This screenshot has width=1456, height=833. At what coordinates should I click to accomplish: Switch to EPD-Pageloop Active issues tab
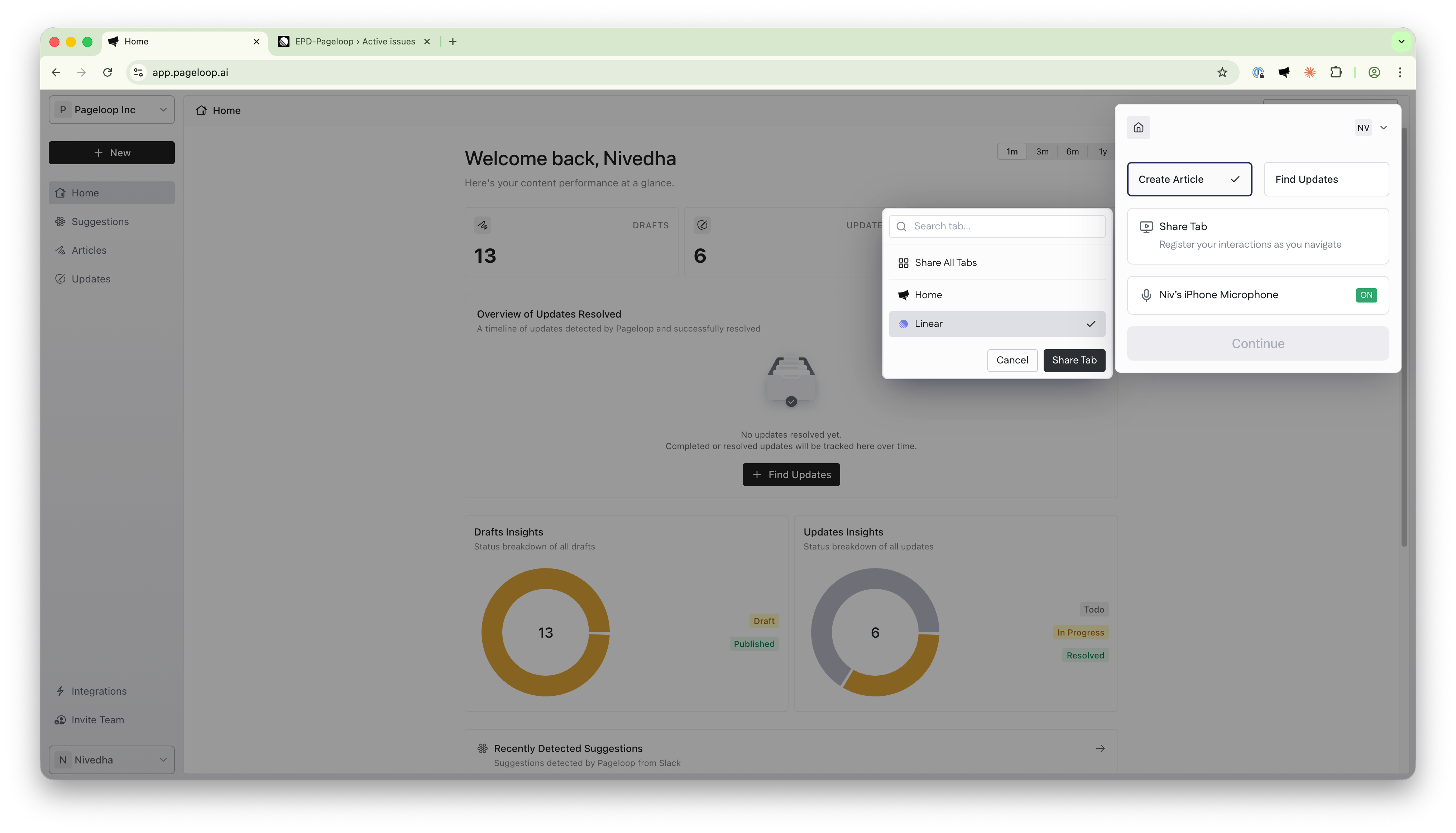[x=355, y=41]
